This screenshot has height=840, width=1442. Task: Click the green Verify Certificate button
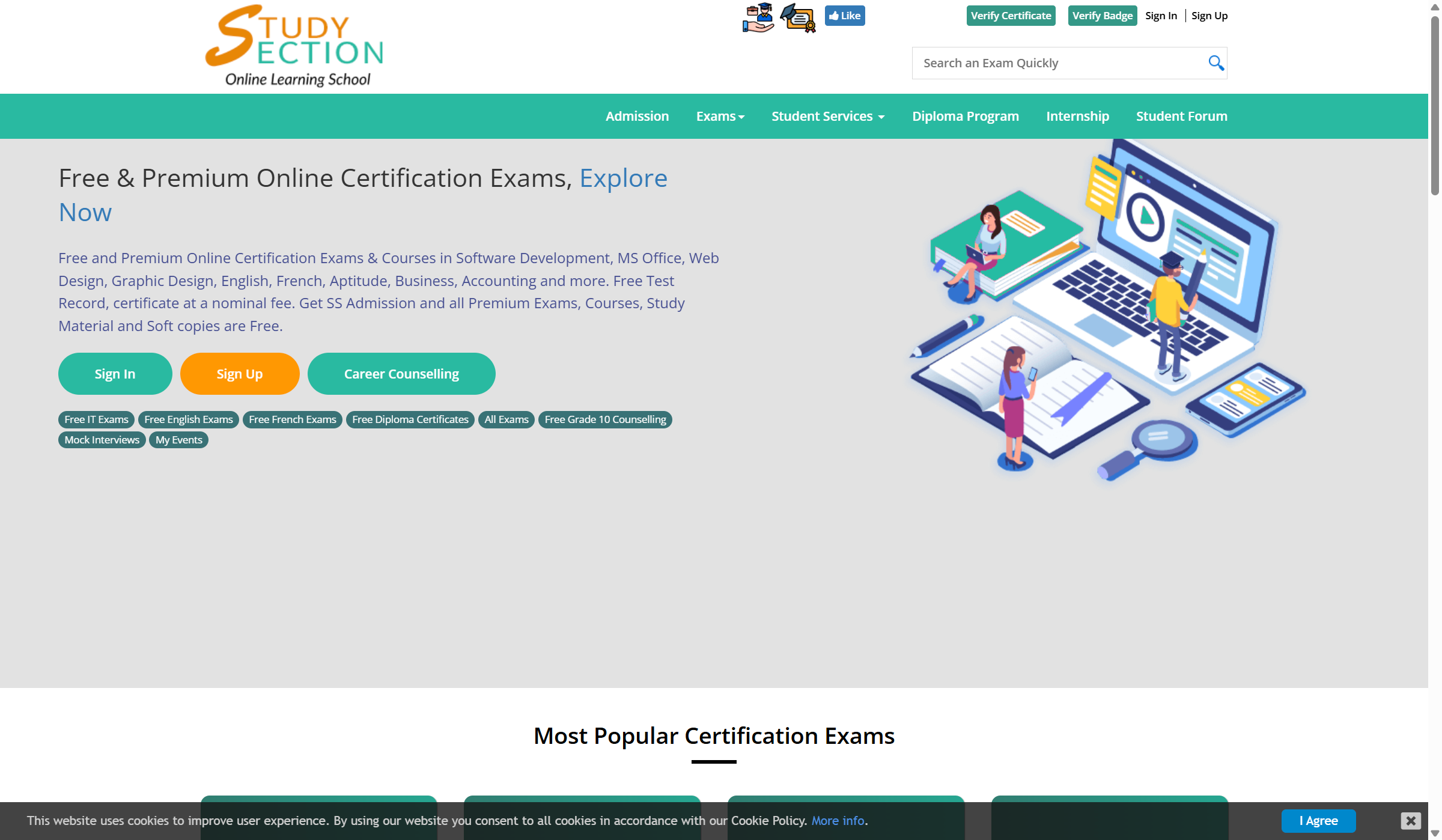coord(1011,16)
